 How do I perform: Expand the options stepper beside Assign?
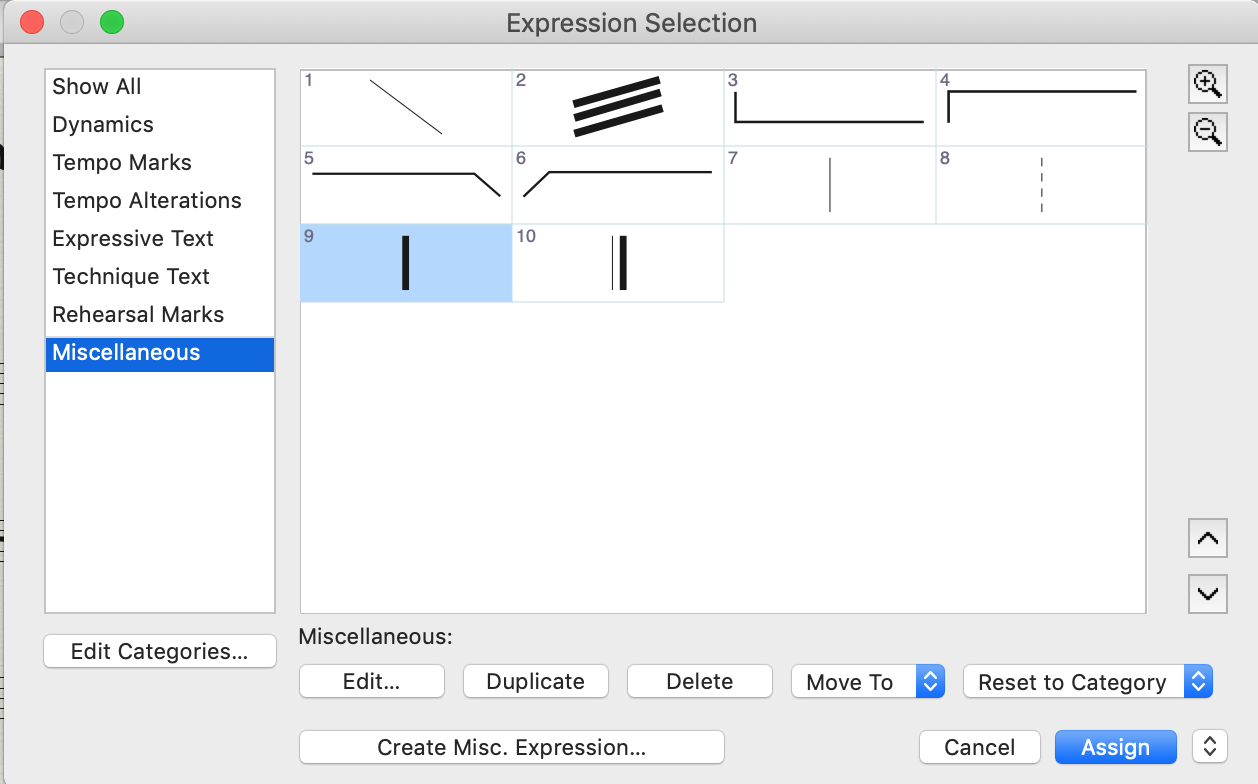[x=1210, y=747]
